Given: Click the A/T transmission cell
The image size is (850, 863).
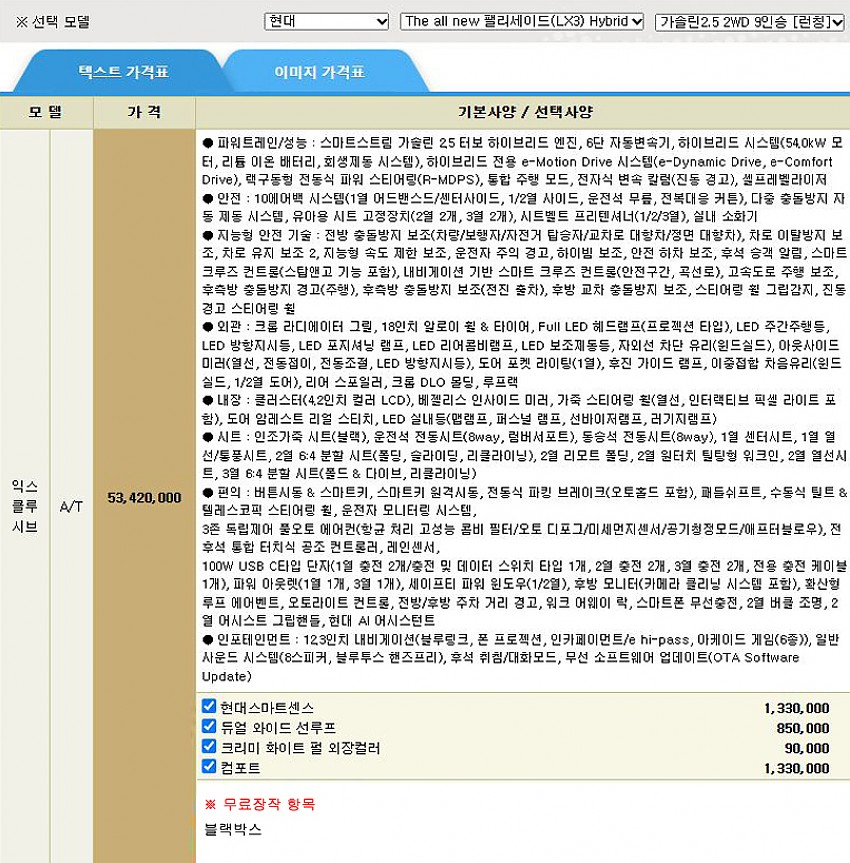Looking at the screenshot, I should [x=71, y=506].
